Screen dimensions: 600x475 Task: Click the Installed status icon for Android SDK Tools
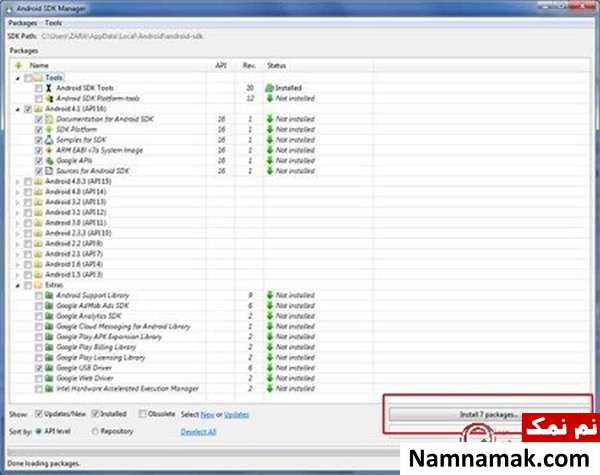pos(270,88)
